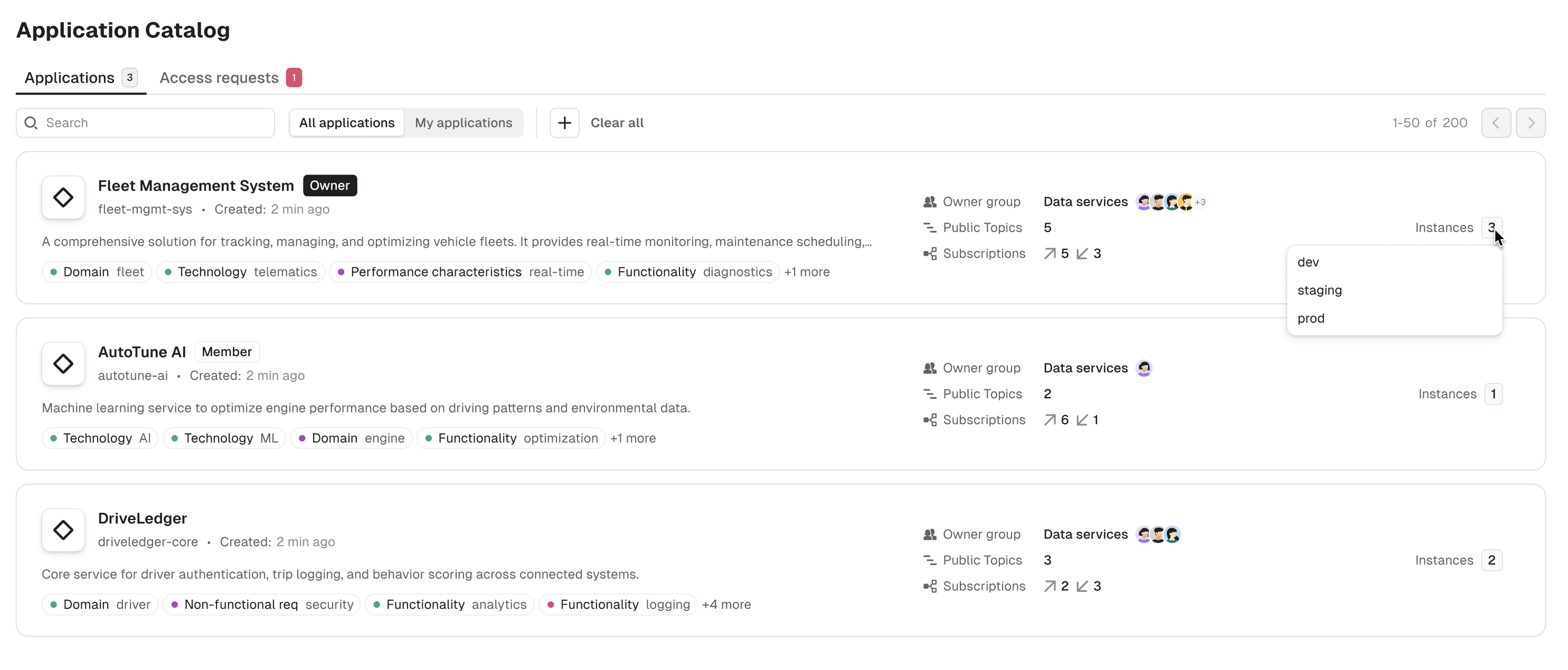Image resolution: width=1568 pixels, height=670 pixels.
Task: Click Functionality diagnostics tag
Action: point(688,272)
